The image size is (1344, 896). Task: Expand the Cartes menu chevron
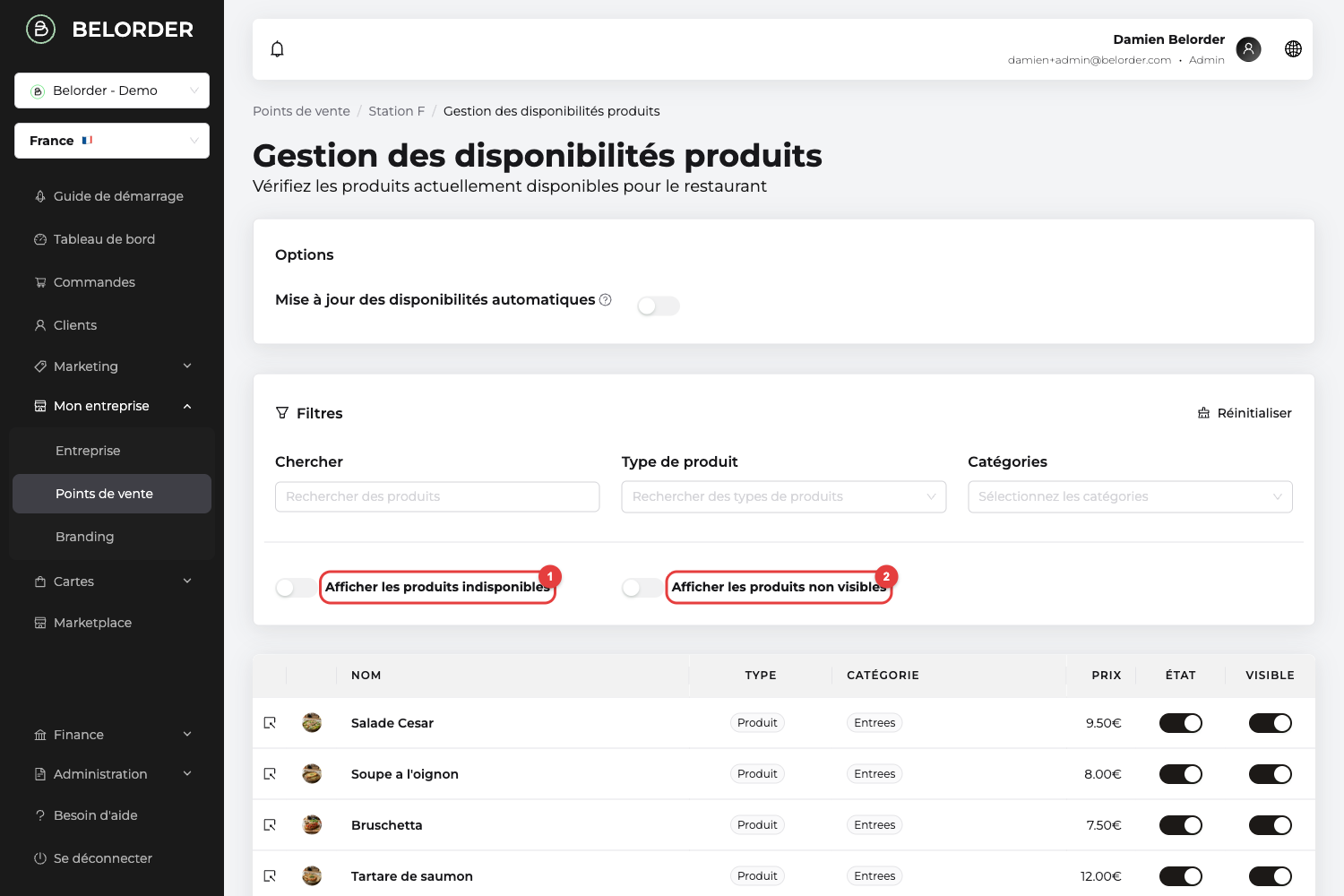point(187,581)
